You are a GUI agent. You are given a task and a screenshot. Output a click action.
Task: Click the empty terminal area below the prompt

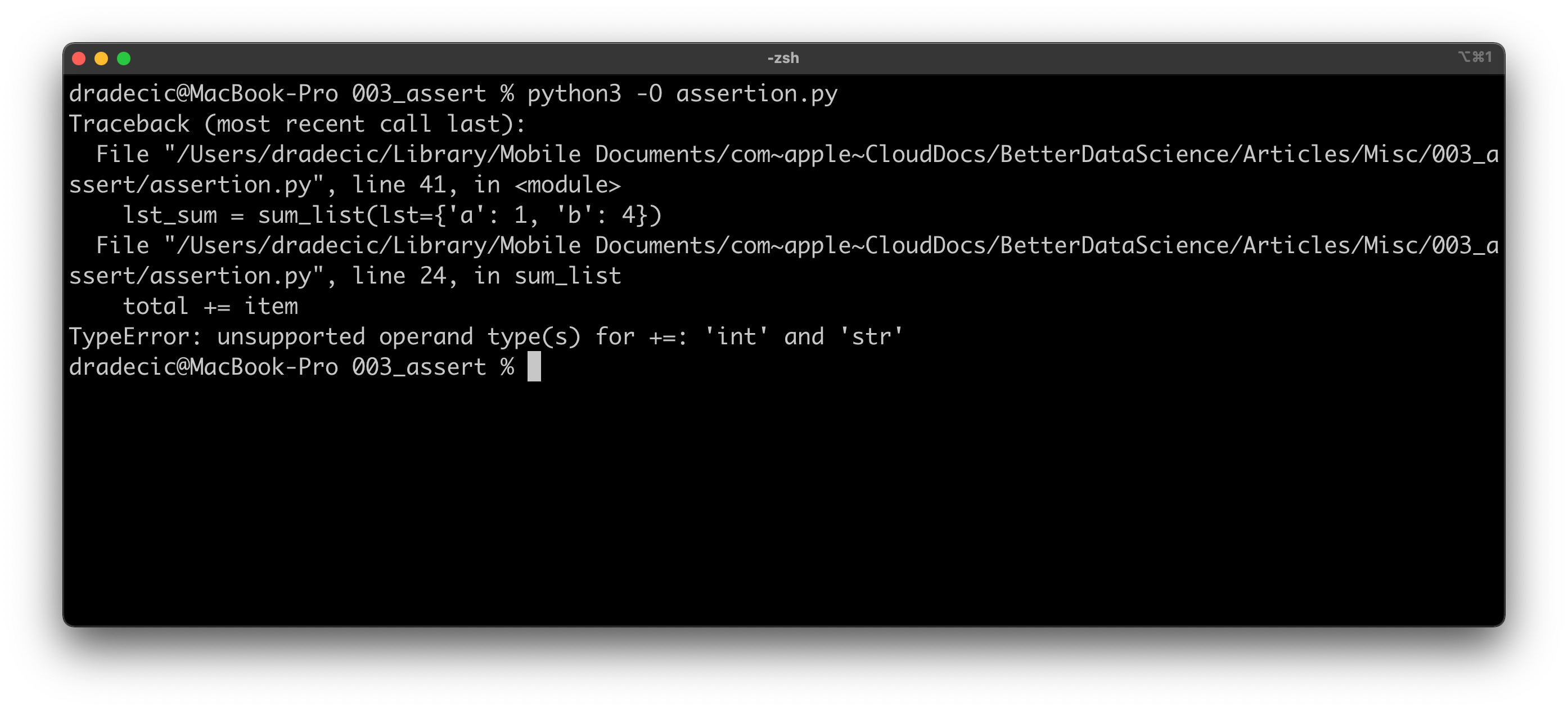point(783,500)
